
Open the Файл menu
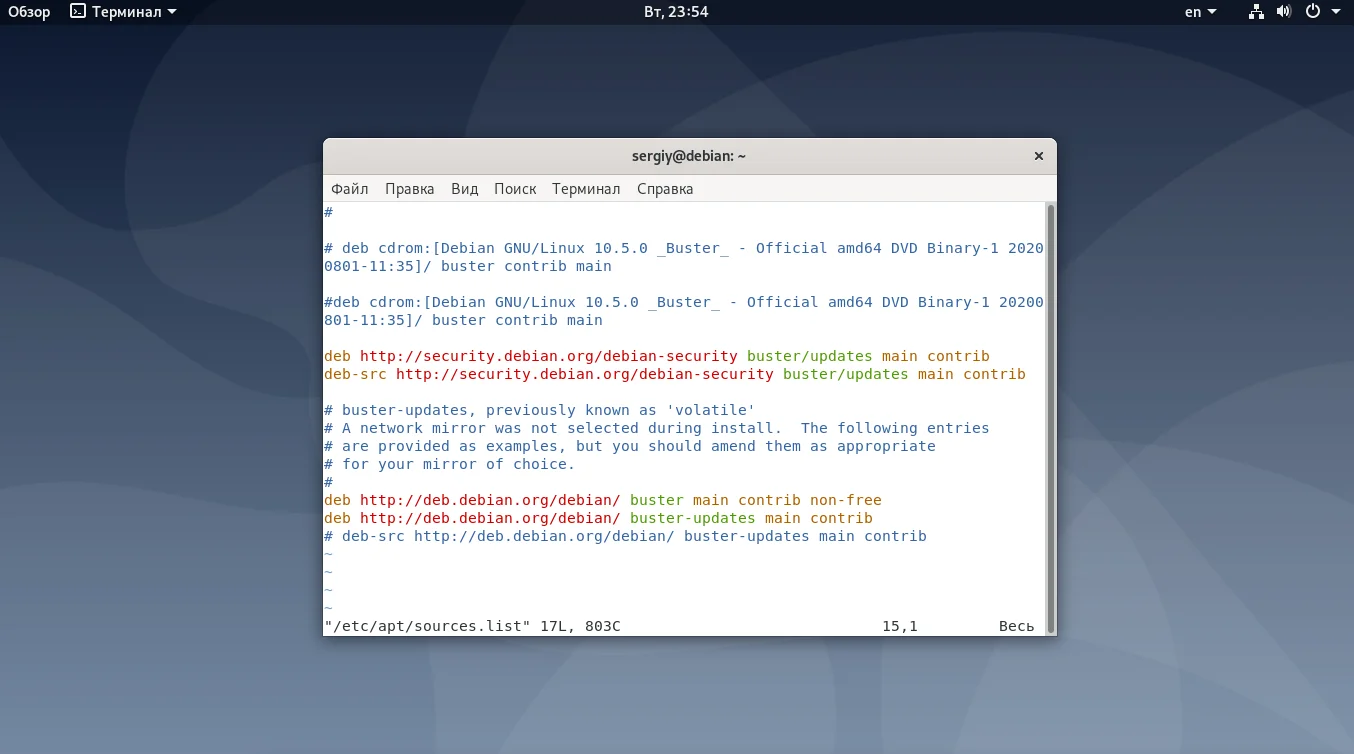[349, 188]
